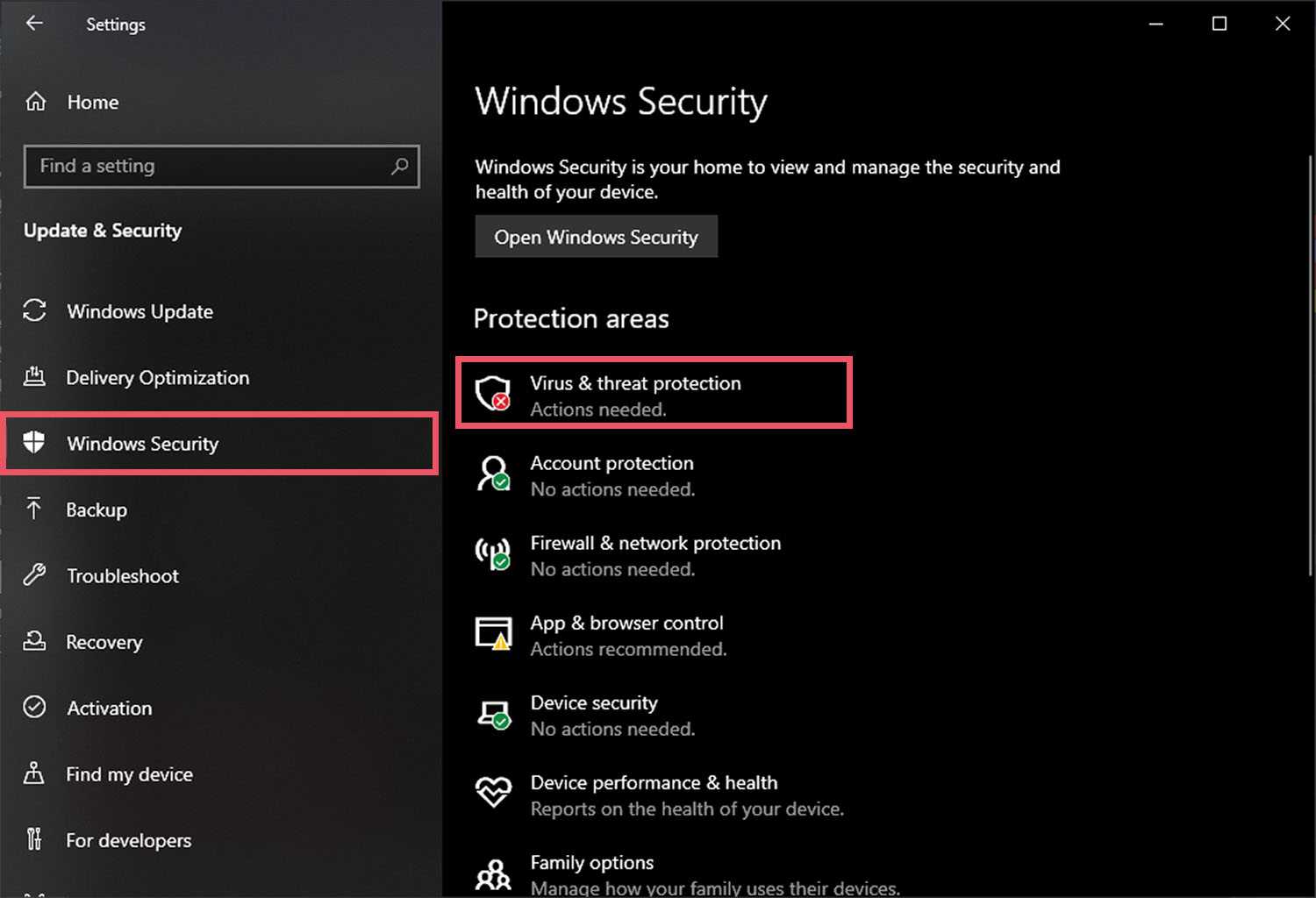Click the App & browser control window icon
This screenshot has height=898, width=1316.
click(x=493, y=633)
